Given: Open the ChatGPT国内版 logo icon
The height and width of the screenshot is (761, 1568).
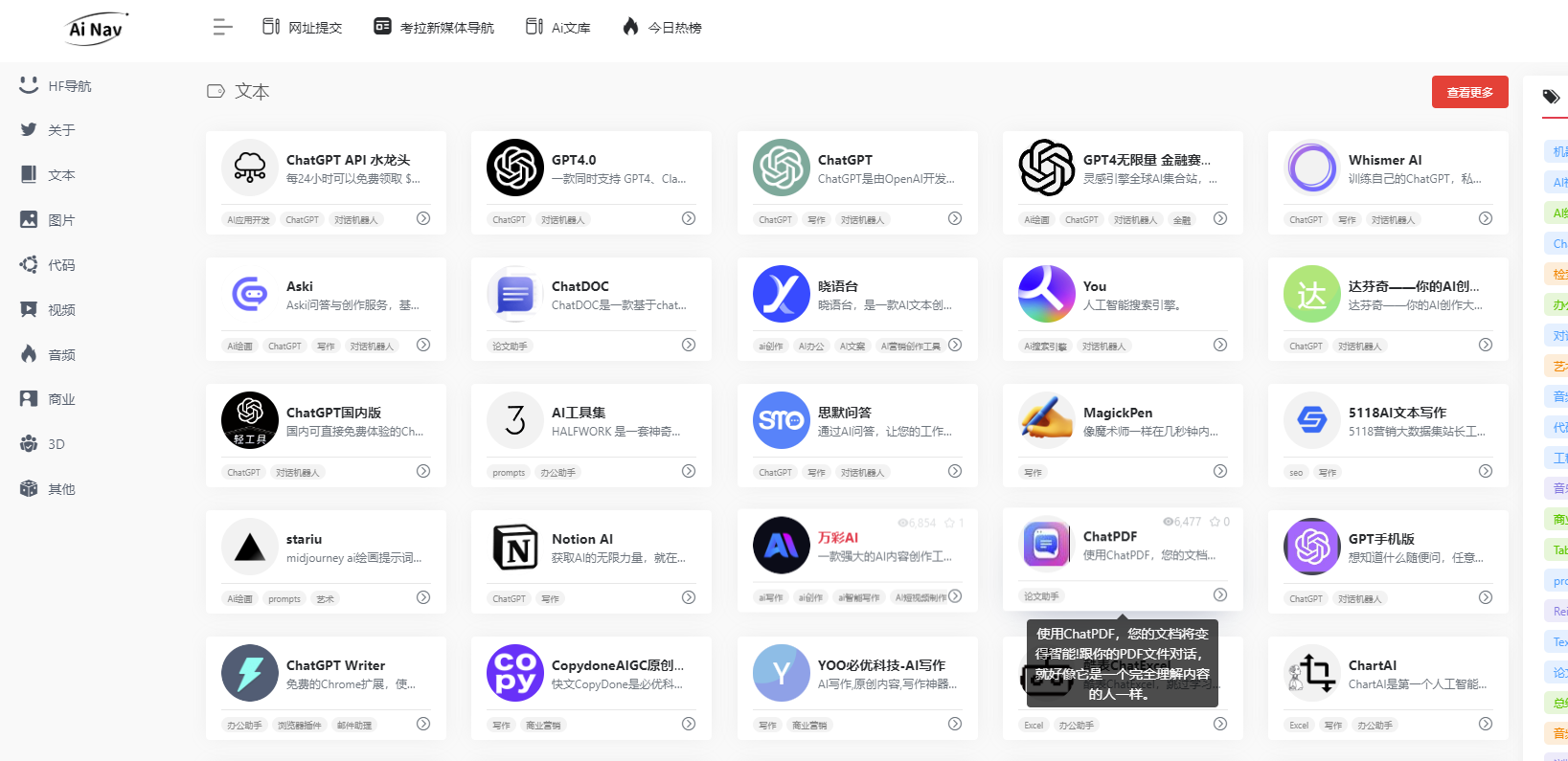Looking at the screenshot, I should coord(250,420).
